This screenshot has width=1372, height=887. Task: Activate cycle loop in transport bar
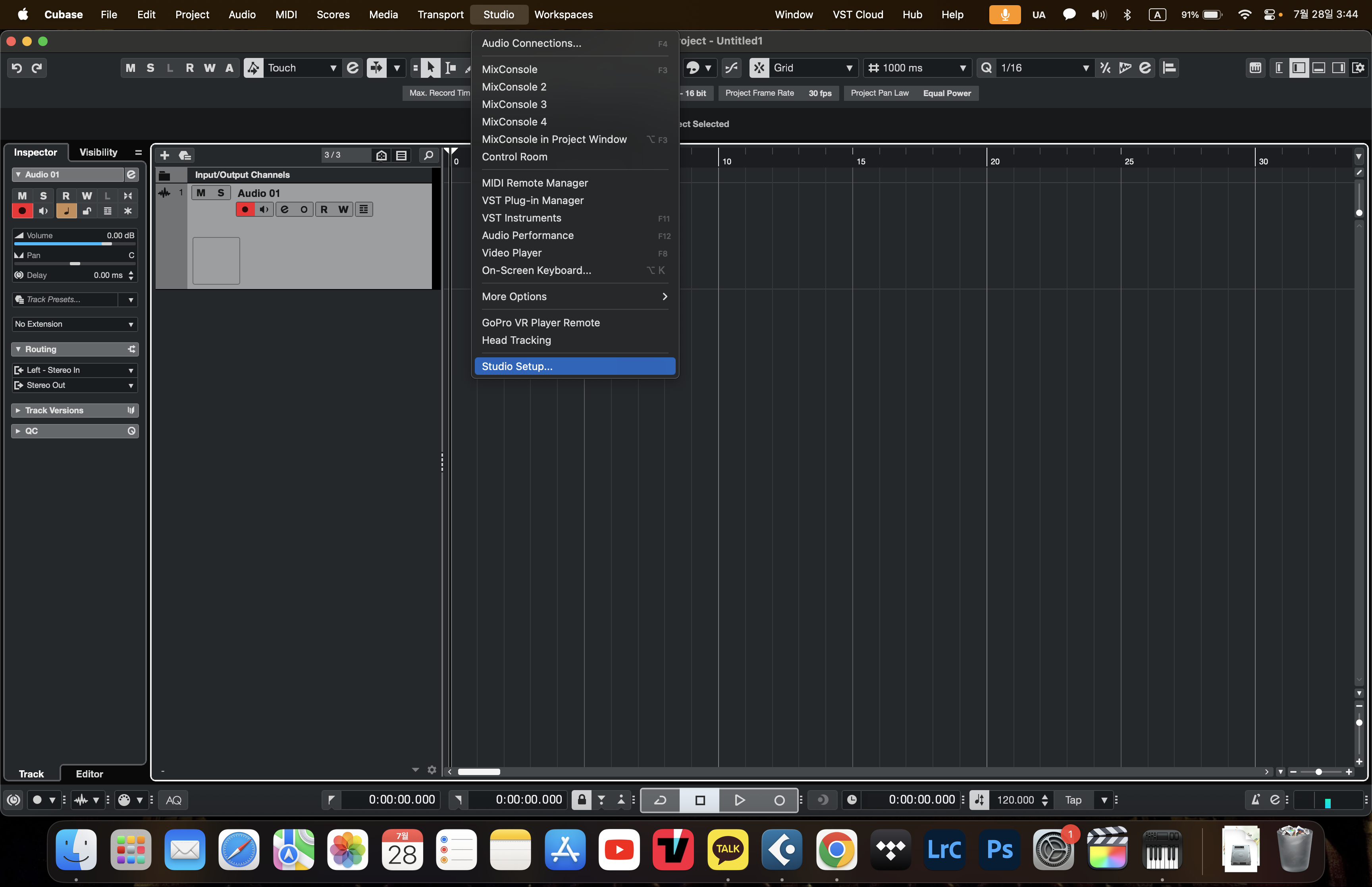(660, 800)
